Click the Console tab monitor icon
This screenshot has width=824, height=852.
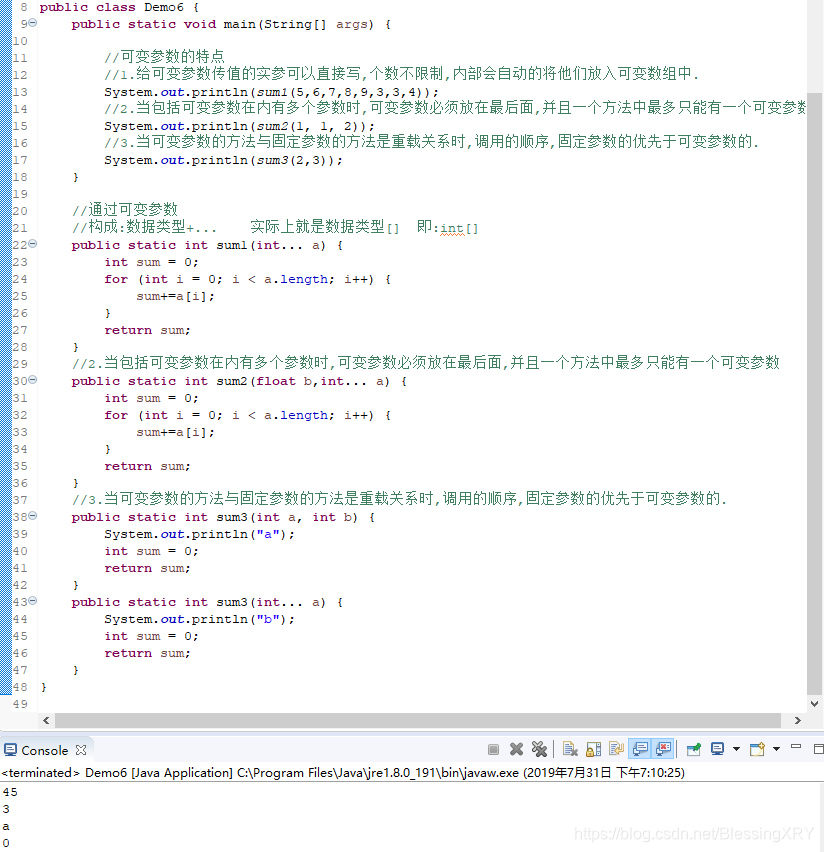[10, 750]
